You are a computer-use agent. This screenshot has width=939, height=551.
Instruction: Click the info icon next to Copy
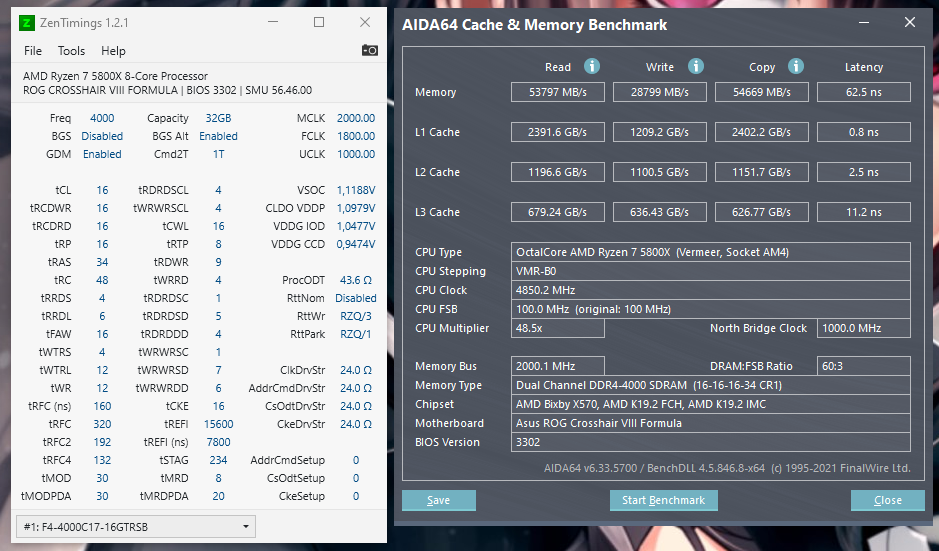(795, 66)
